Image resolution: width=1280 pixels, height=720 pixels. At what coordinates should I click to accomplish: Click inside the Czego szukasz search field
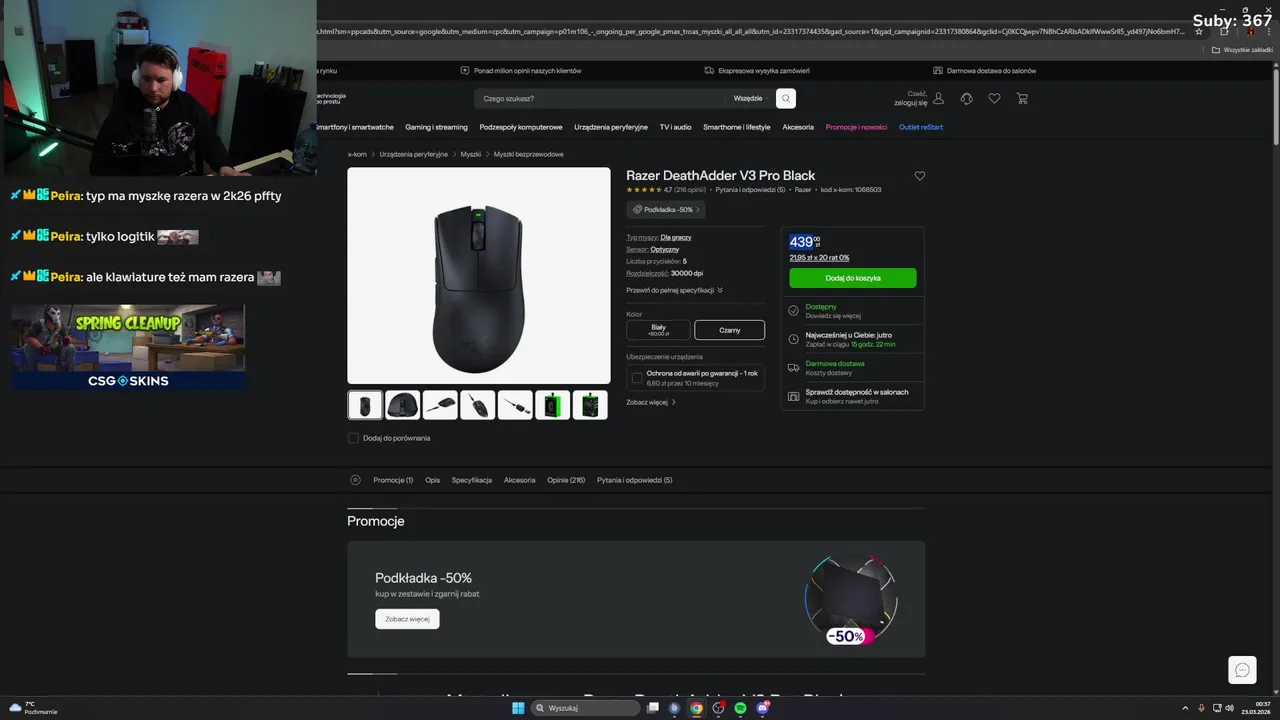click(x=600, y=98)
